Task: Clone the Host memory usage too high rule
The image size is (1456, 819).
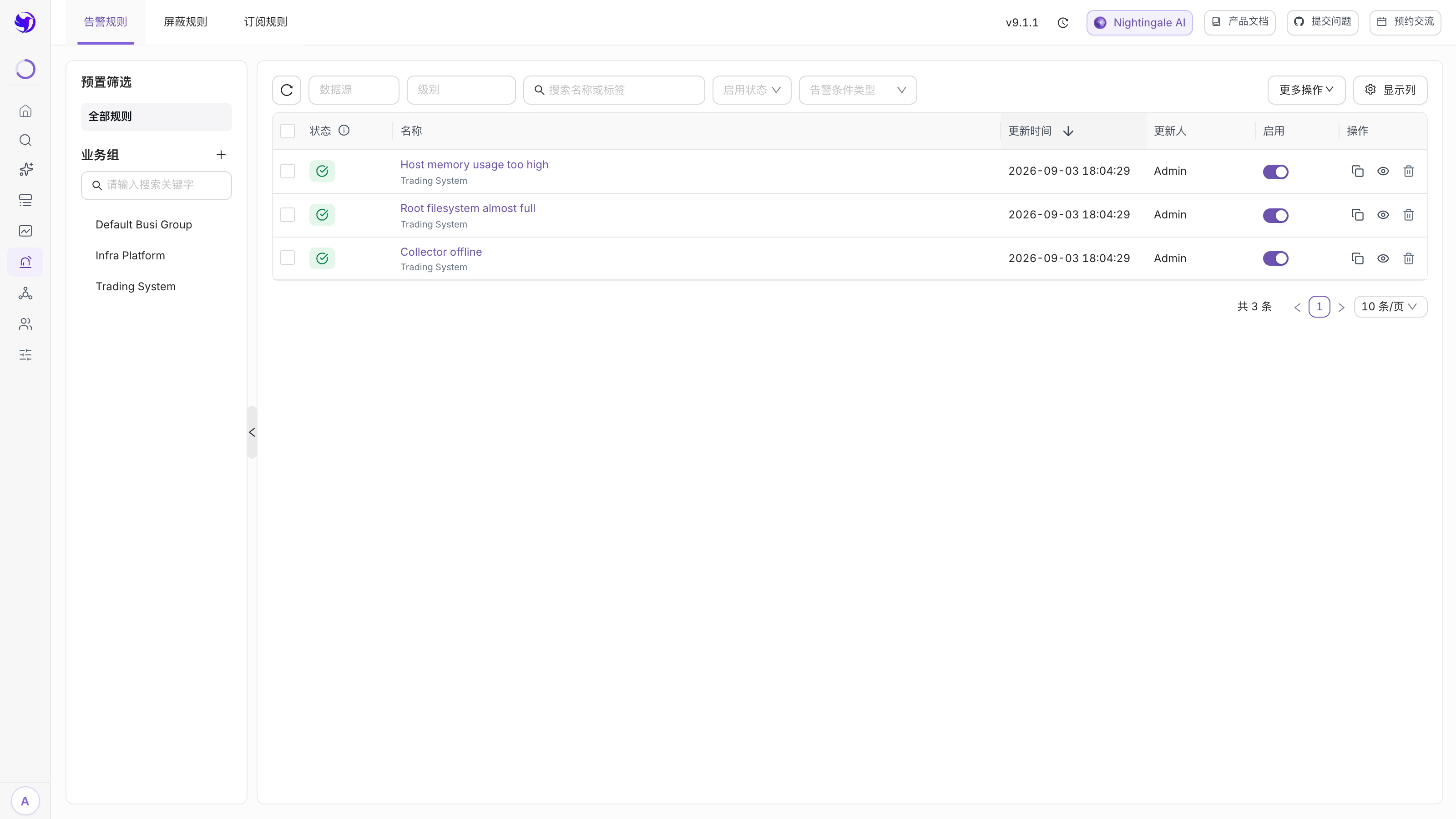Action: [x=1358, y=171]
